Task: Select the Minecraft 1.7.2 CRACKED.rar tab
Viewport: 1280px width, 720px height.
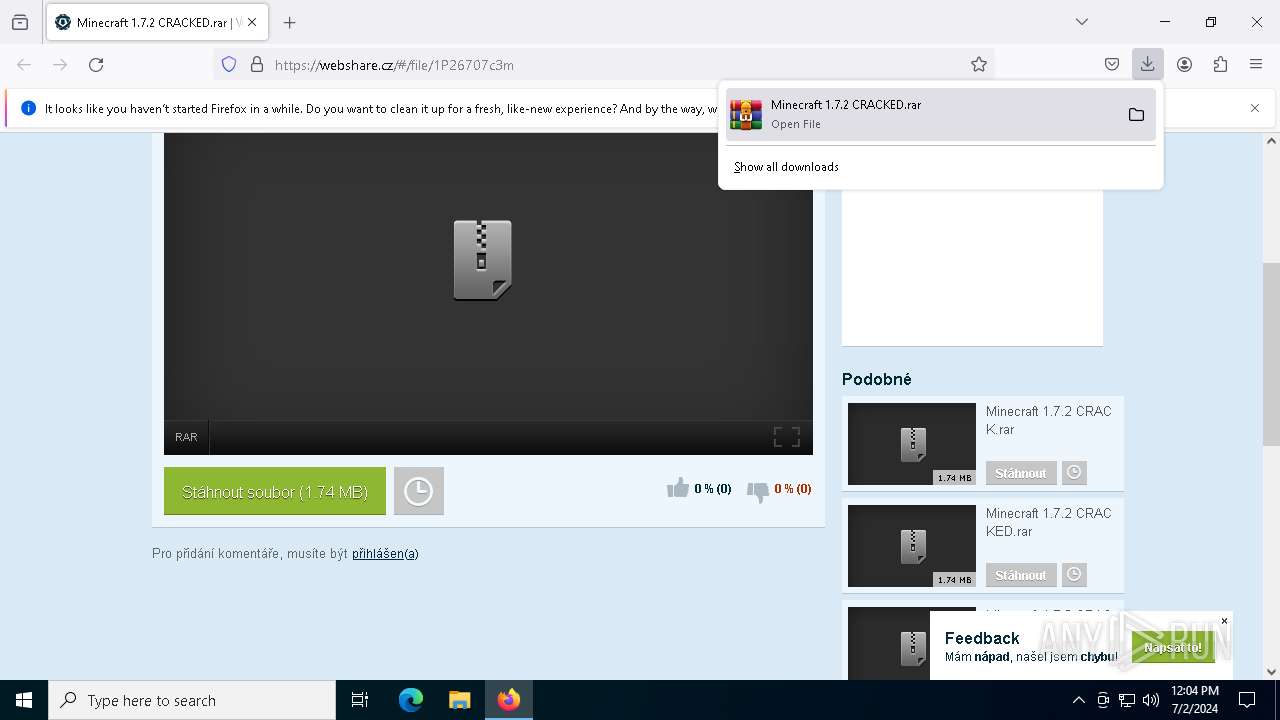Action: (x=156, y=22)
